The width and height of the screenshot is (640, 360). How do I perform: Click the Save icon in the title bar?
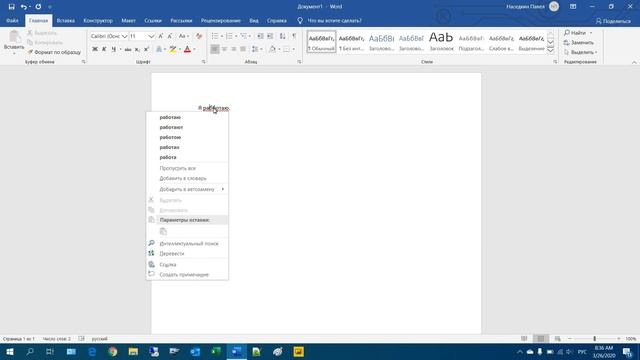pyautogui.click(x=11, y=7)
